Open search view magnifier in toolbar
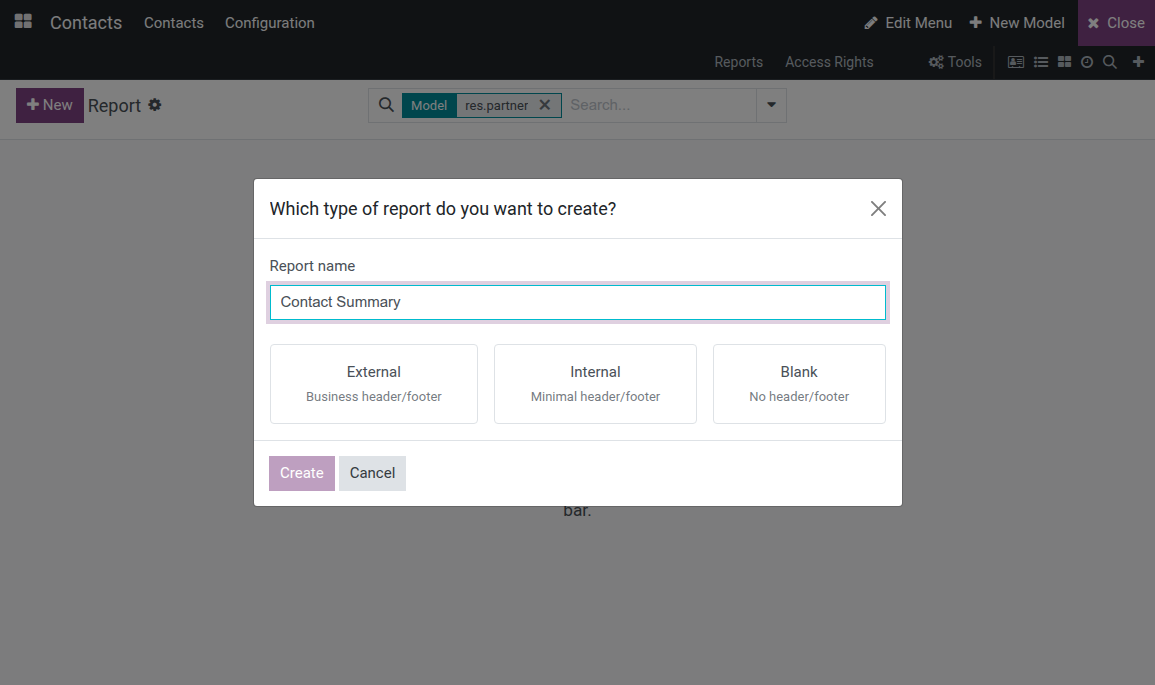This screenshot has width=1155, height=685. point(1109,62)
